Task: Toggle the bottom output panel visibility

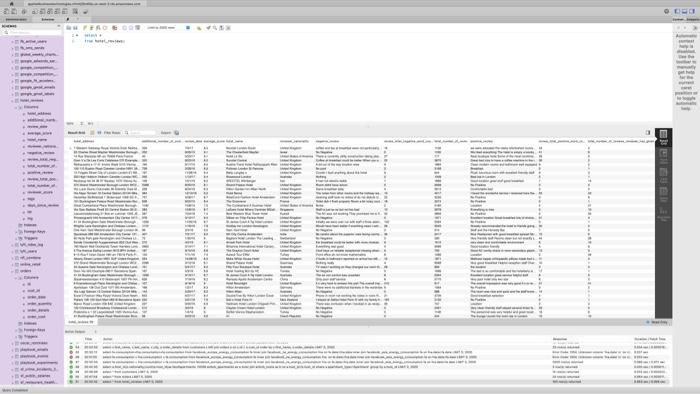Action: pyautogui.click(x=684, y=12)
